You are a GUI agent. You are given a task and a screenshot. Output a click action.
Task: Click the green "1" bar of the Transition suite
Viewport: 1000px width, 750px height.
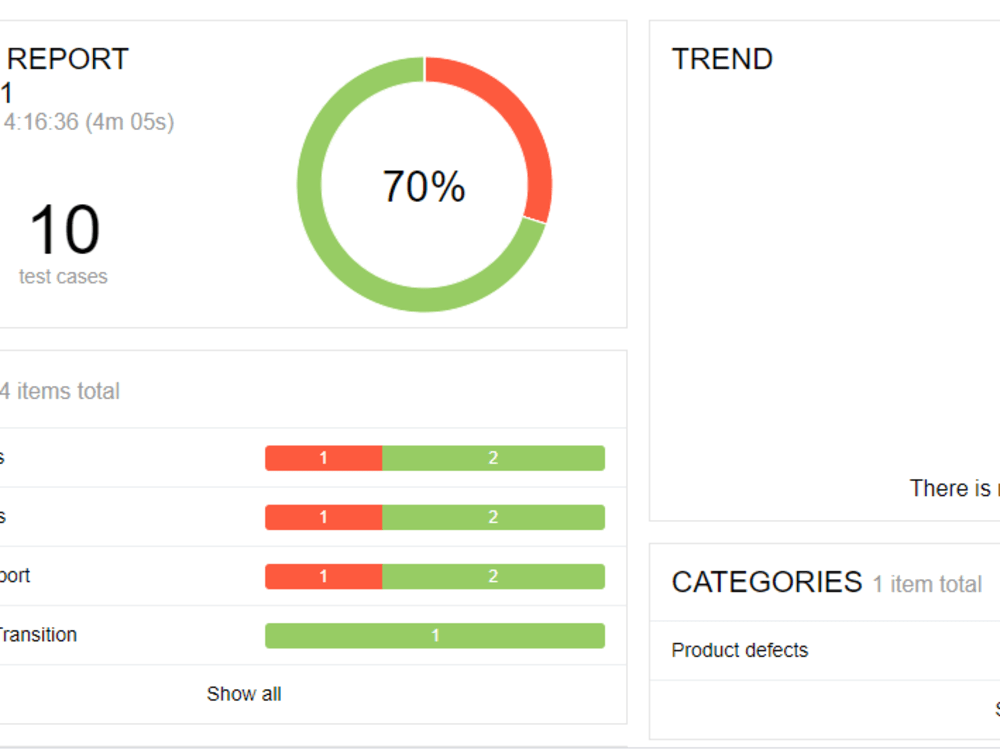[x=434, y=635]
